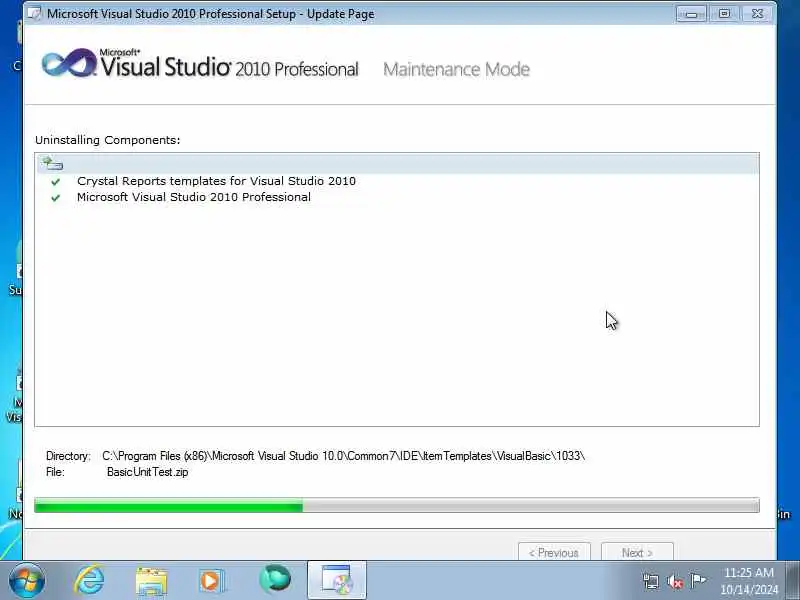Open Windows Media Player from the taskbar
The width and height of the screenshot is (800, 600).
[x=211, y=581]
